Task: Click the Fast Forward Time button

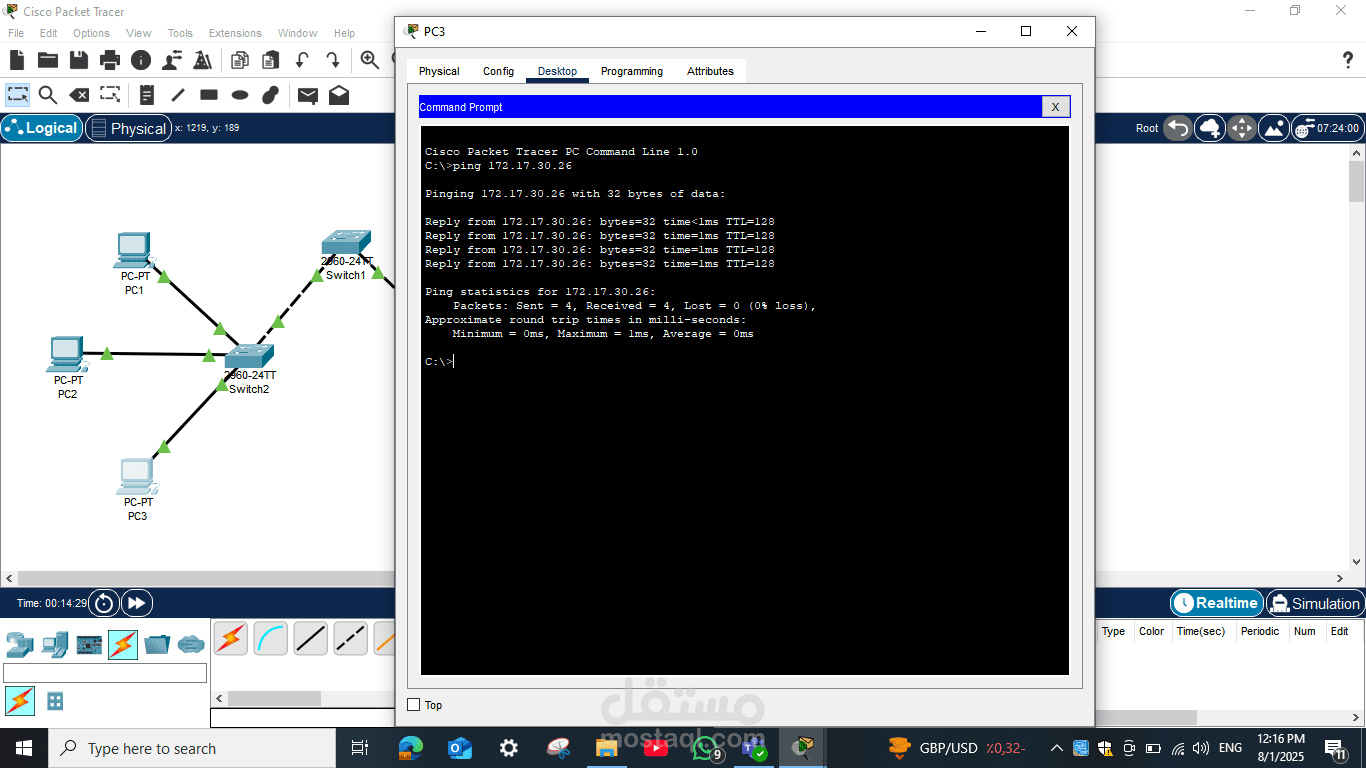Action: 135,603
